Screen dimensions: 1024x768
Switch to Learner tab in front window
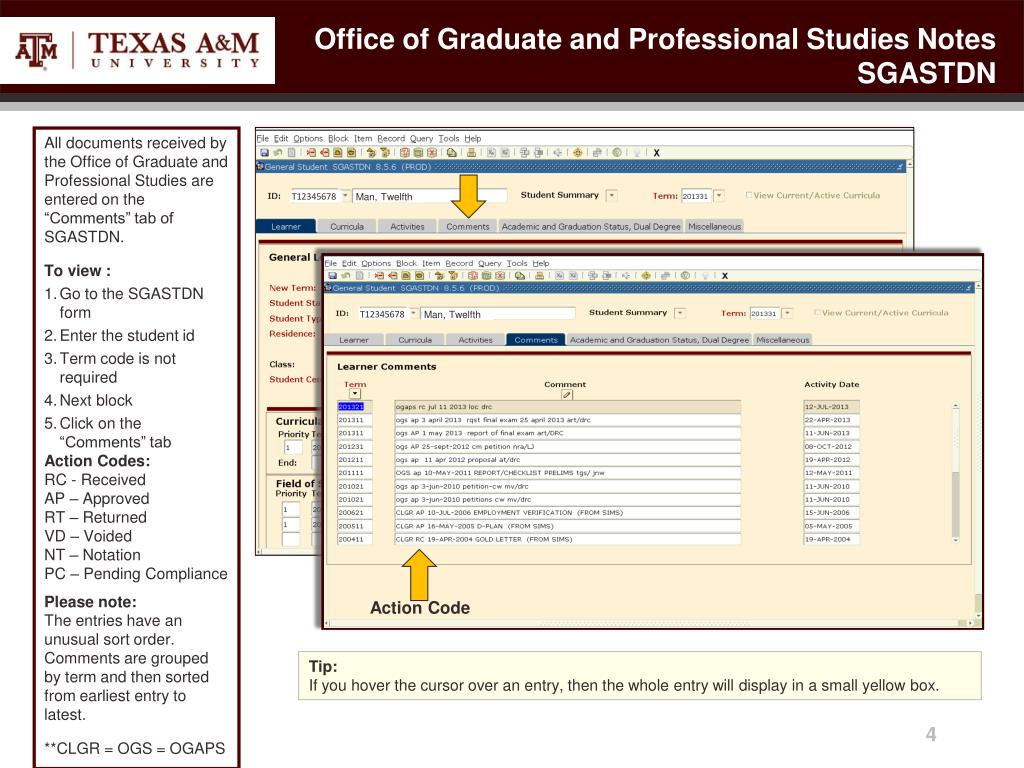tap(353, 340)
